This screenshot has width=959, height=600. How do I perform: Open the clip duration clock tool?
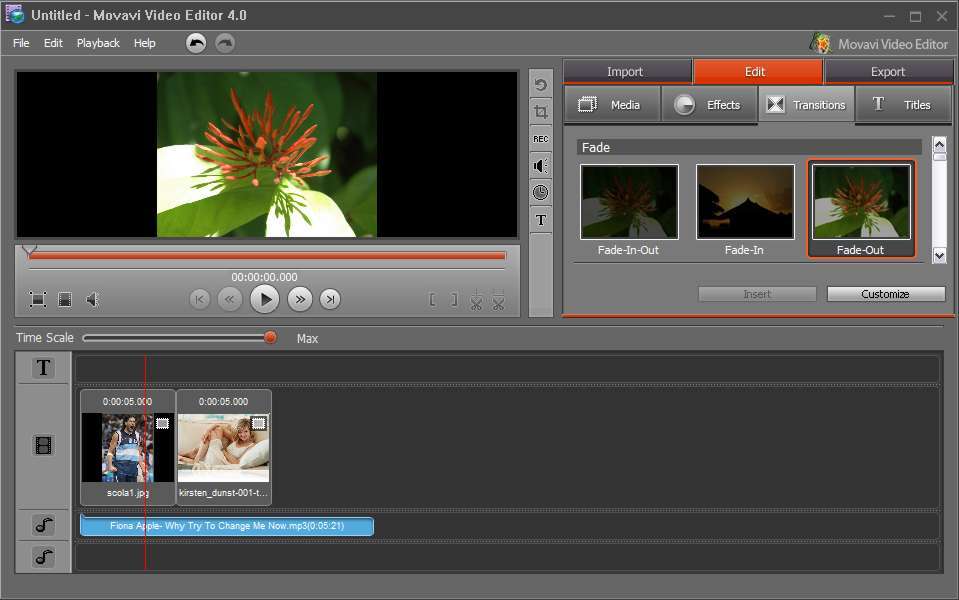click(x=540, y=191)
